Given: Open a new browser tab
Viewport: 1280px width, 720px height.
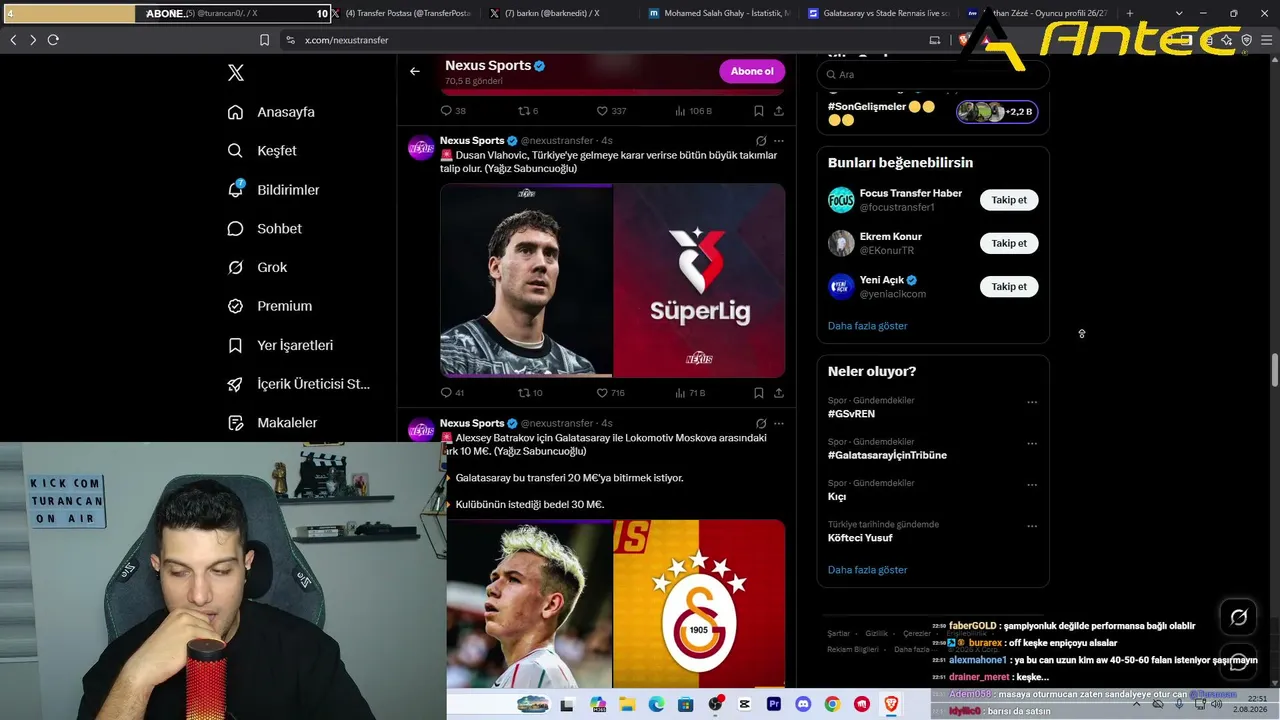Looking at the screenshot, I should pyautogui.click(x=1130, y=13).
